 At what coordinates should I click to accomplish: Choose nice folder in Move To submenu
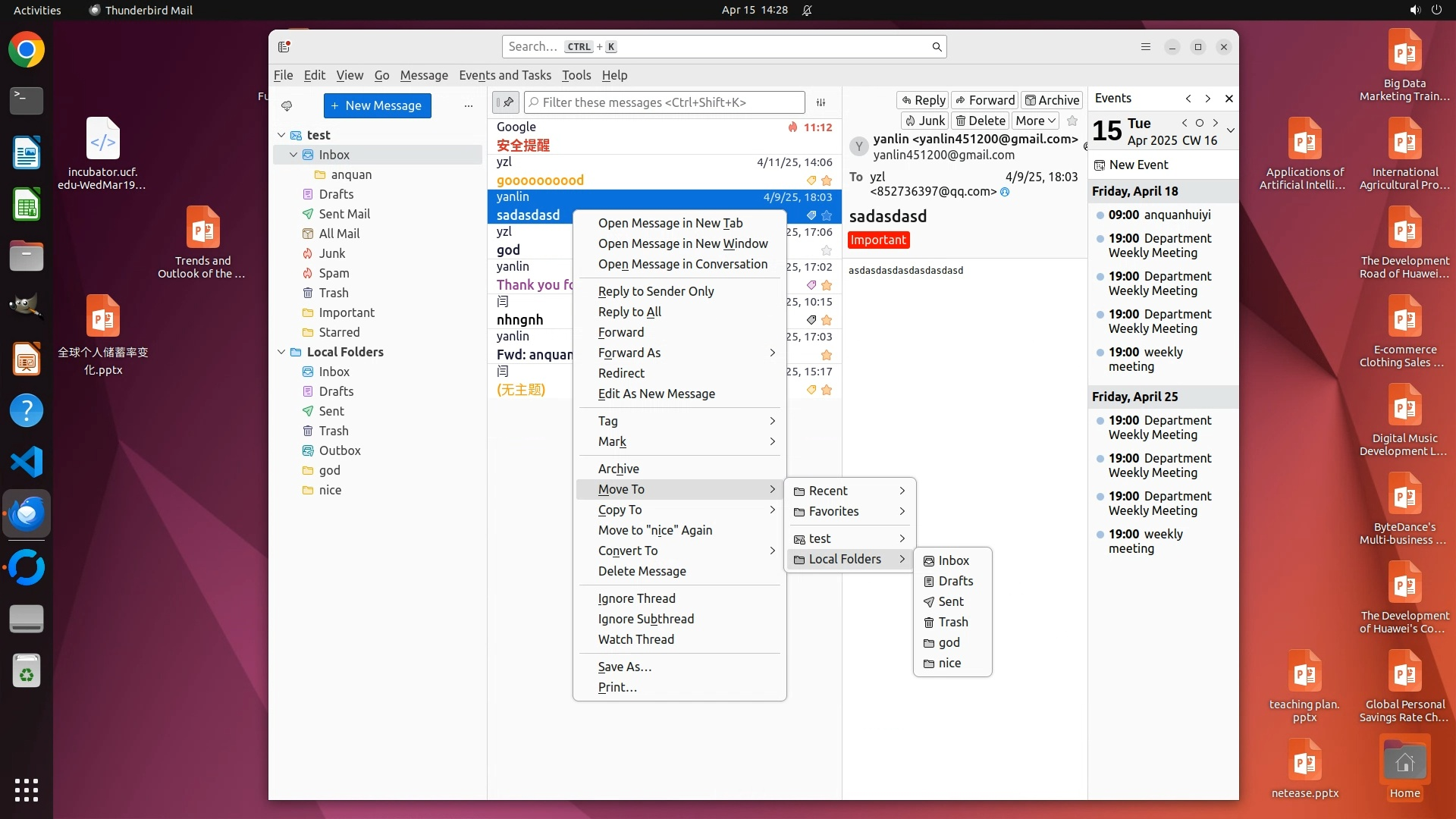(x=949, y=663)
